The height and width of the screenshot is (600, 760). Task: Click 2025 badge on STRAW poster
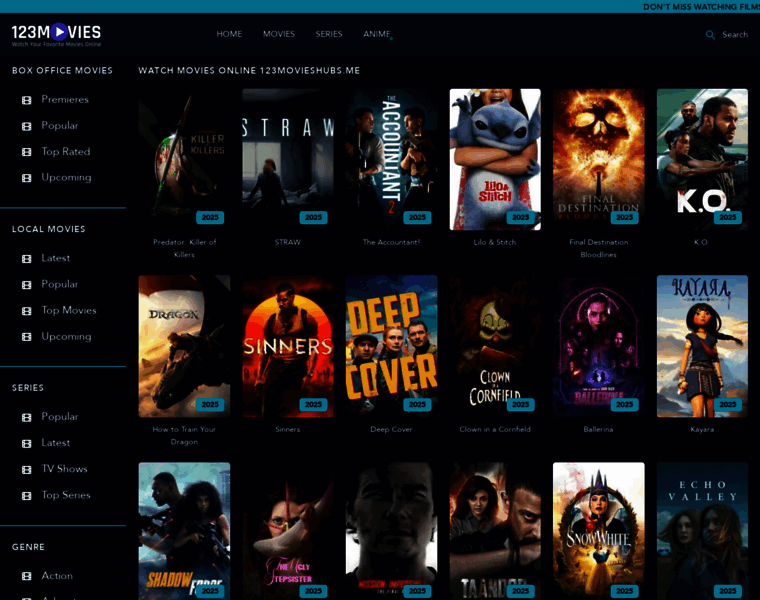tap(313, 218)
